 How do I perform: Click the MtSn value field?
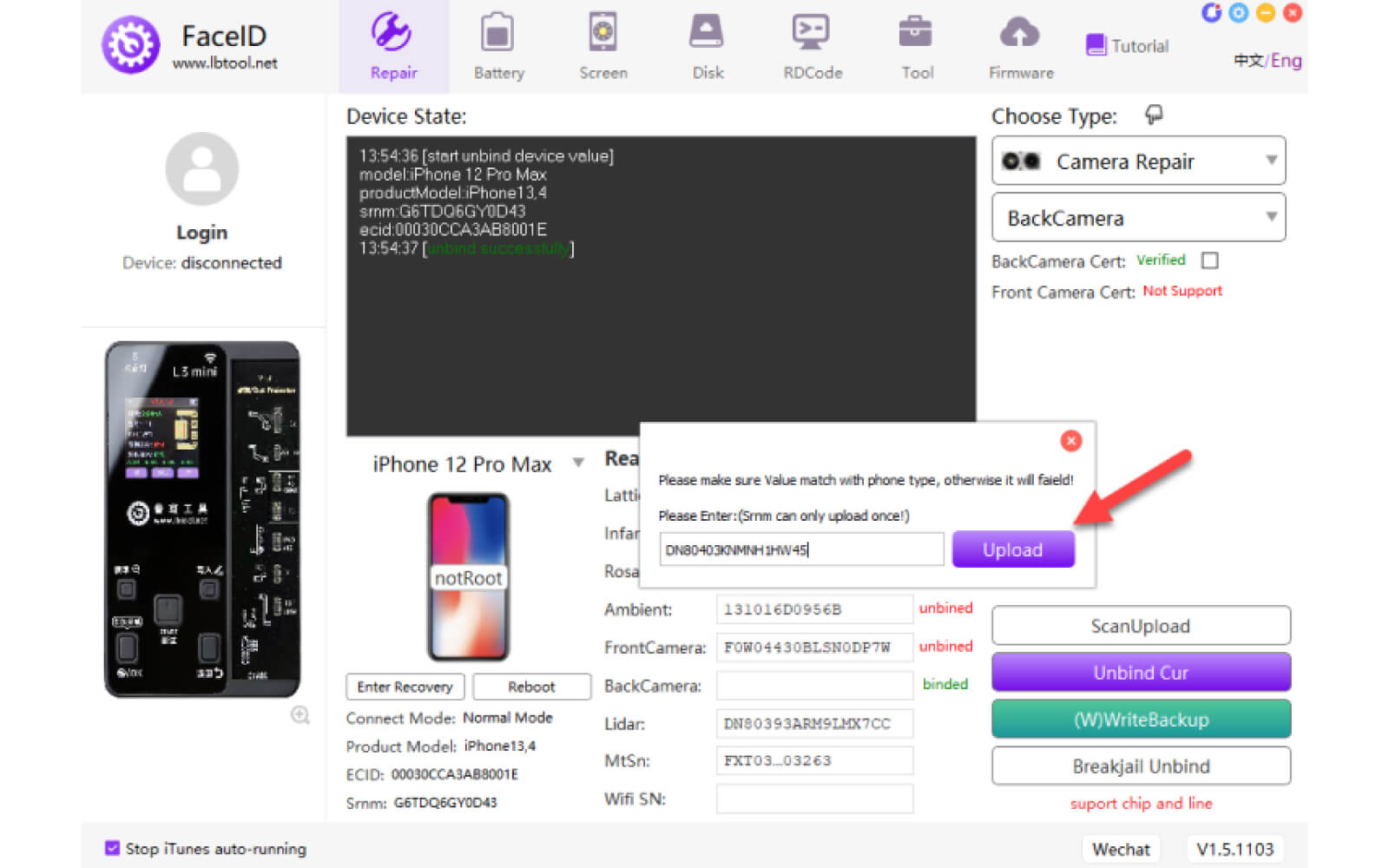(814, 760)
